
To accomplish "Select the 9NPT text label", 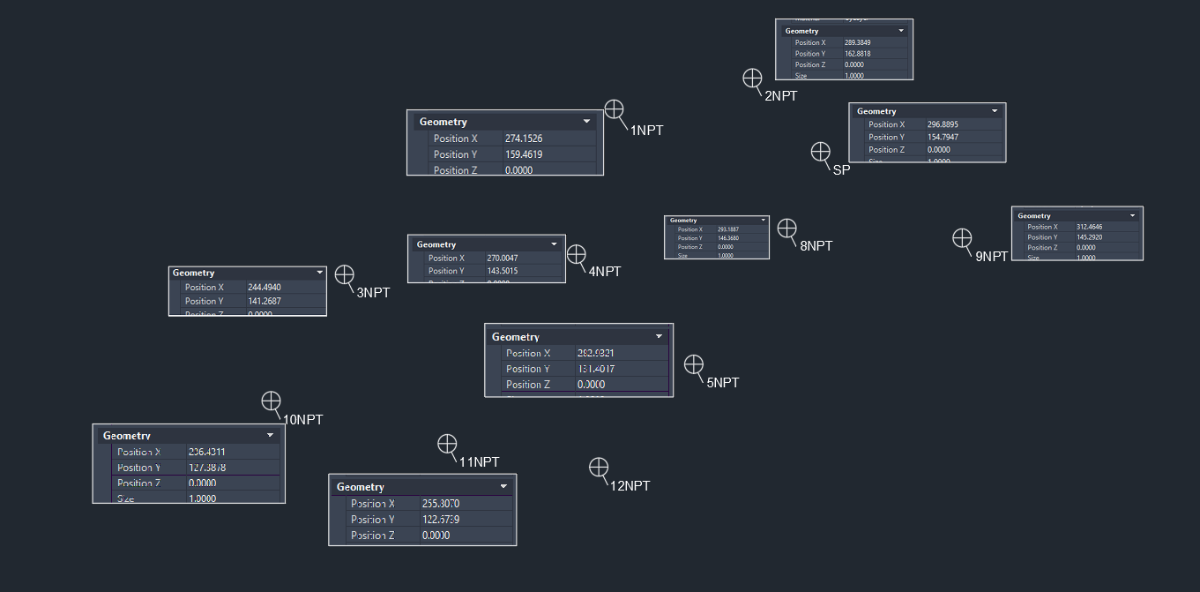I will 992,256.
